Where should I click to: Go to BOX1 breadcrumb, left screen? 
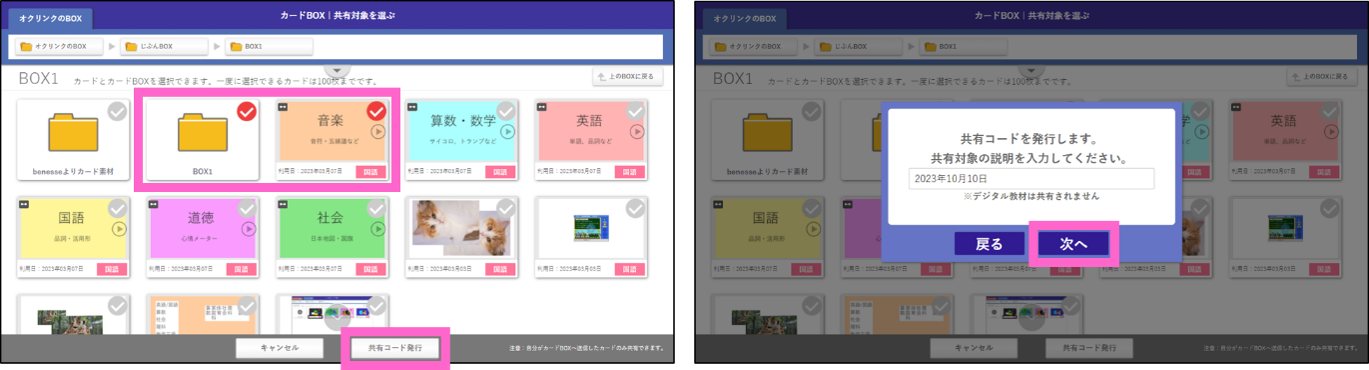coord(269,46)
